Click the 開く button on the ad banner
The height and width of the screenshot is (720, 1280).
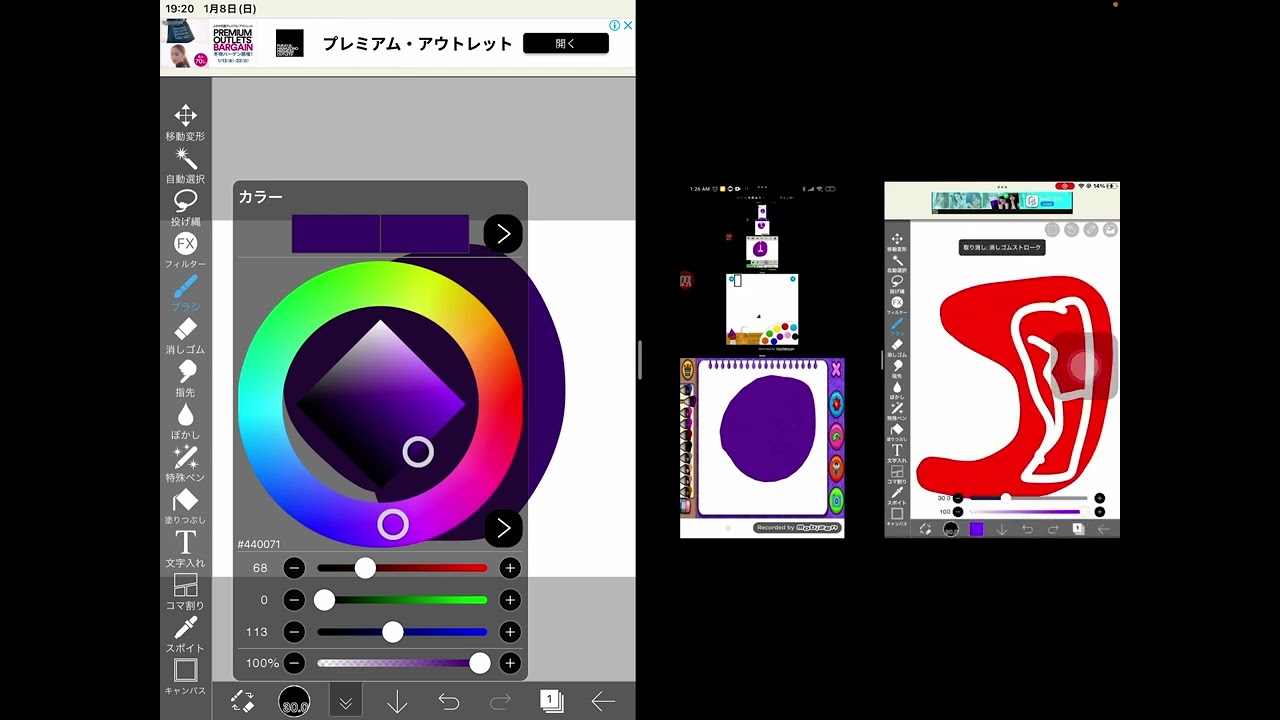[x=566, y=43]
